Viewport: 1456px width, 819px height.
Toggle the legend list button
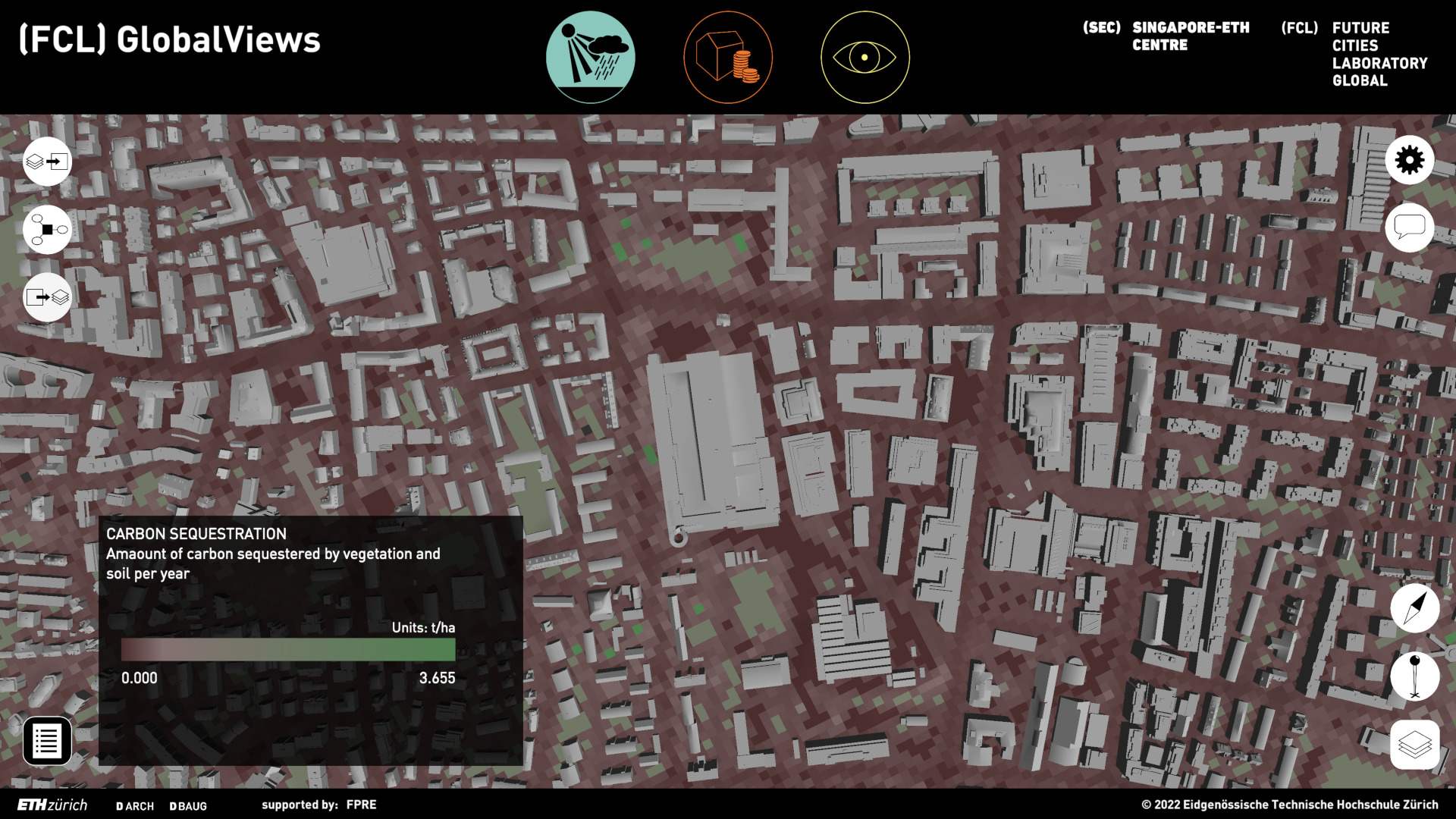coord(47,741)
